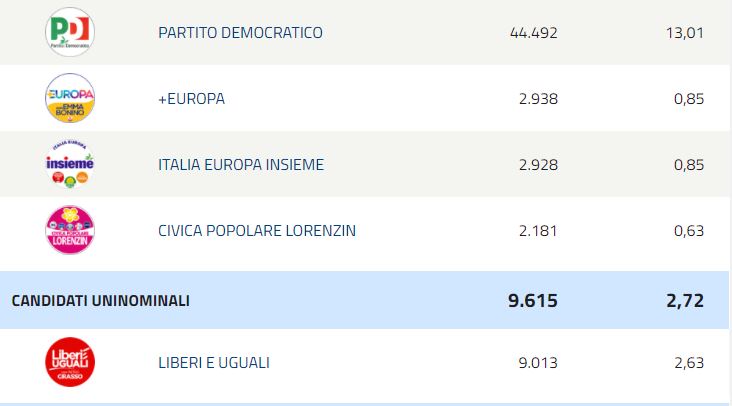Click +Europa vote count 2.938

click(538, 99)
